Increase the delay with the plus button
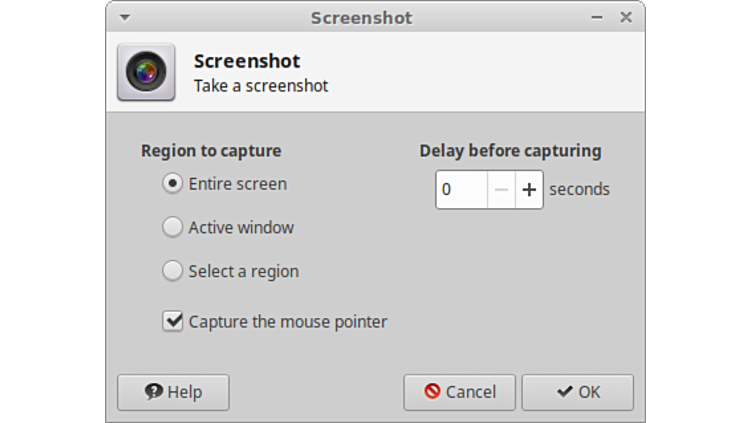 point(529,189)
